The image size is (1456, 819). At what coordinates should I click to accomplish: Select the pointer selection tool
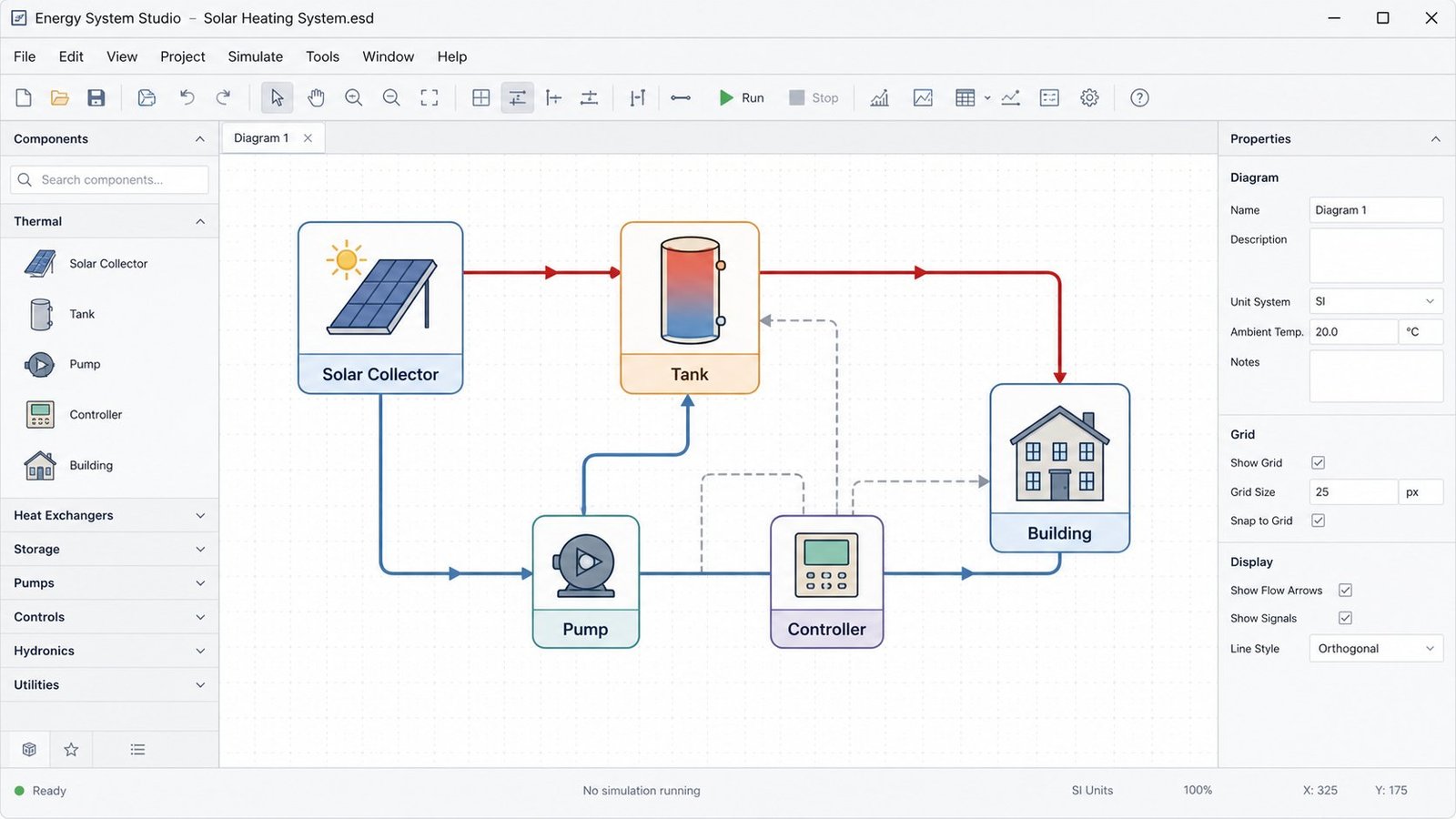tap(277, 97)
